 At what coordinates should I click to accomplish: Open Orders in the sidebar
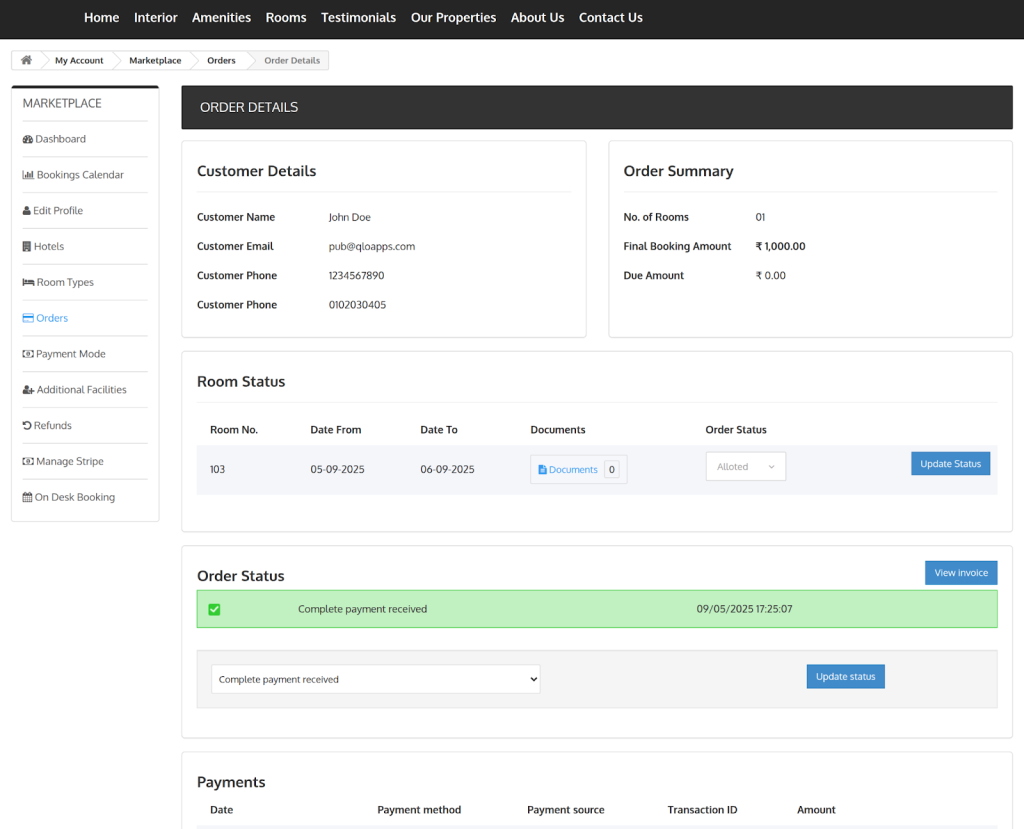point(52,318)
